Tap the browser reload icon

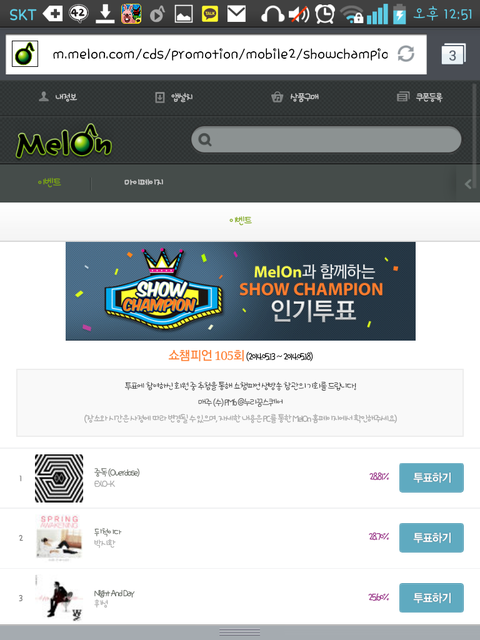(406, 54)
